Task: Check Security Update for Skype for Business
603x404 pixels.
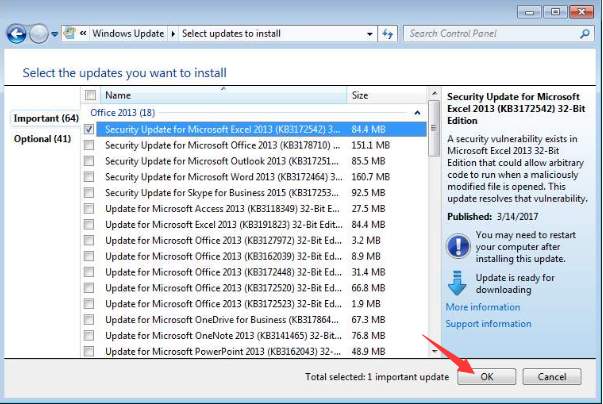Action: click(x=89, y=192)
